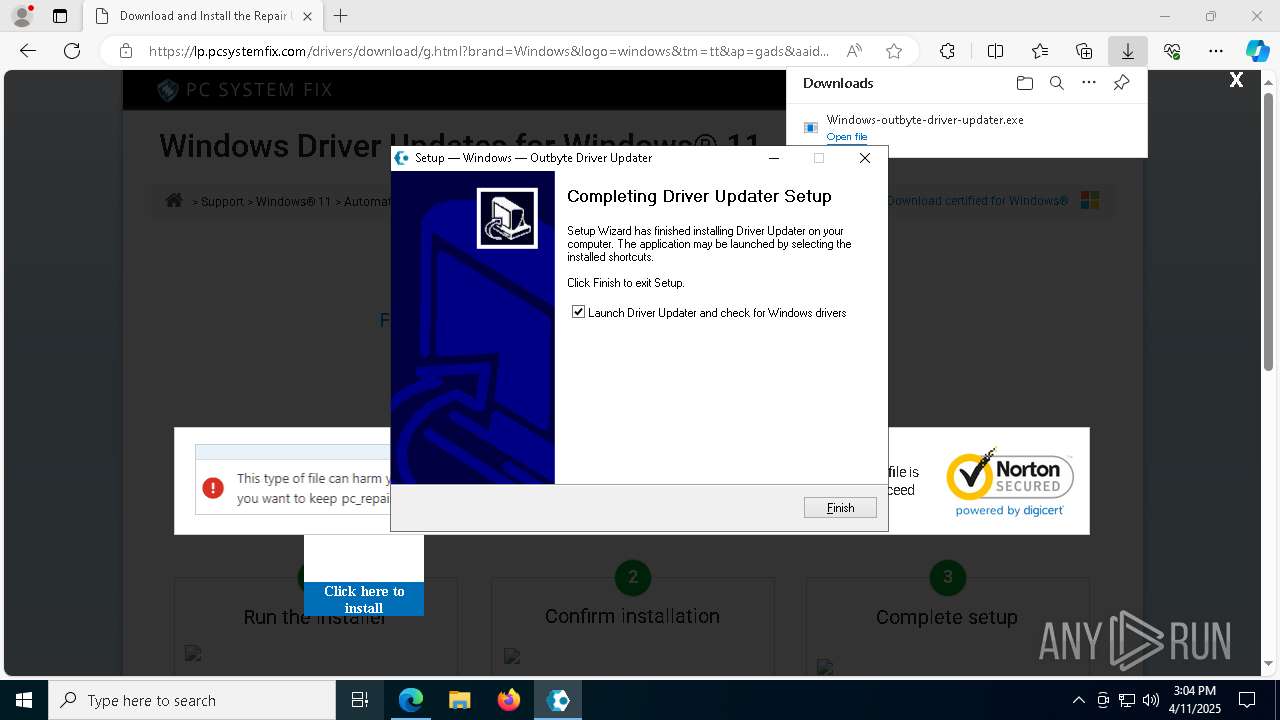Viewport: 1280px width, 720px height.
Task: Open Extensions puzzle icon
Action: tap(947, 51)
